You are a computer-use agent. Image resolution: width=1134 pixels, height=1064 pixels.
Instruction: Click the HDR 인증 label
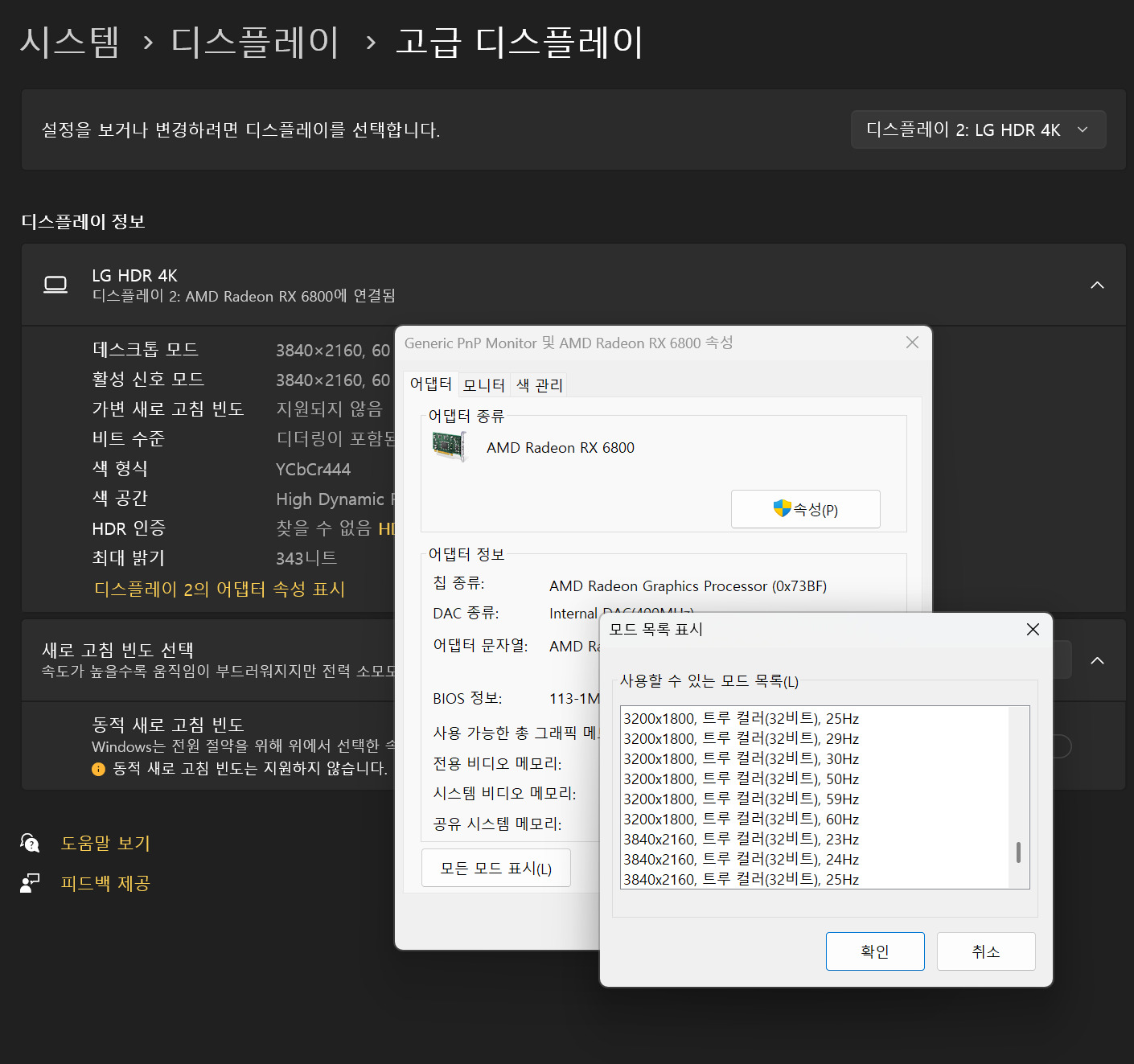[x=129, y=528]
